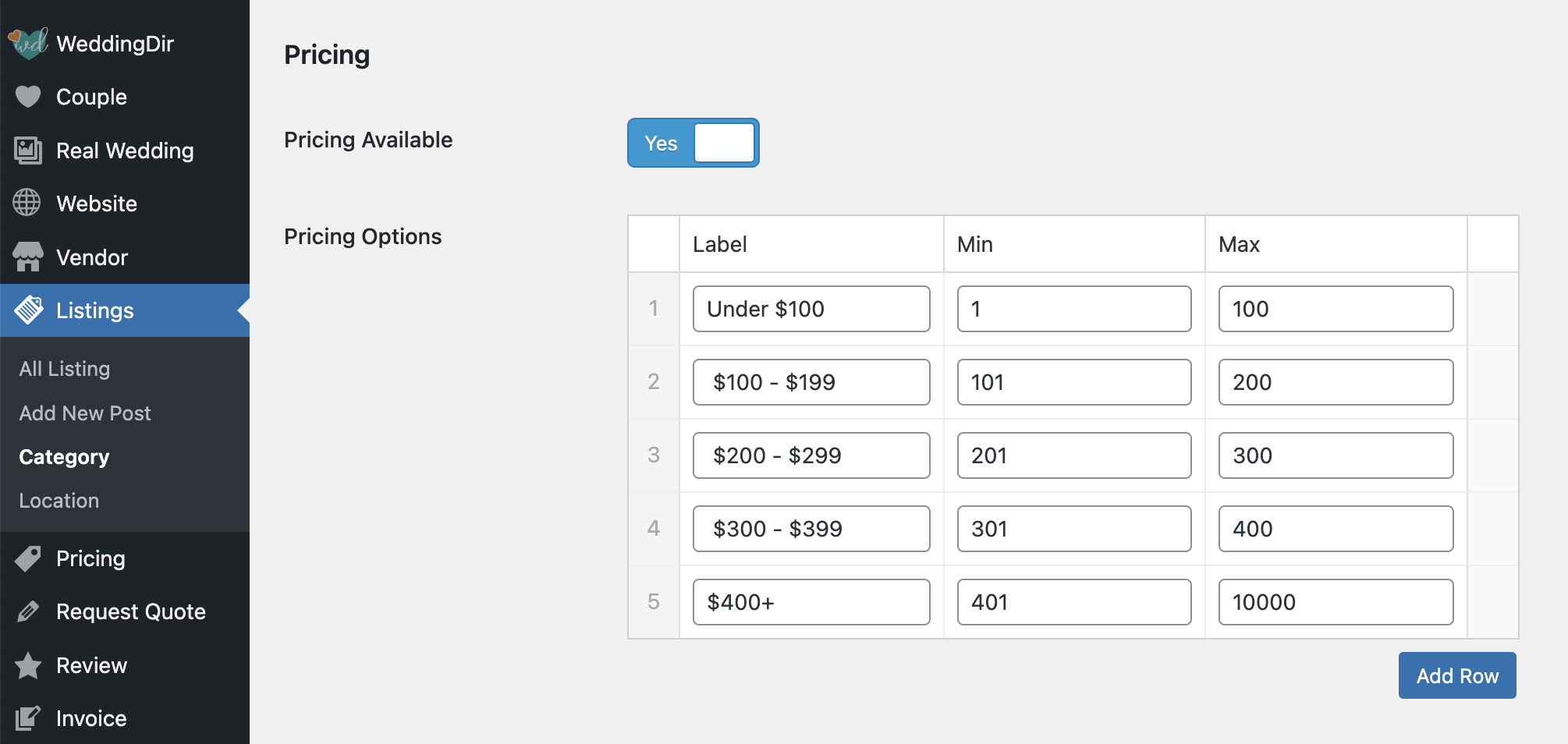1568x744 pixels.
Task: Open the Category submenu item
Action: 63,457
